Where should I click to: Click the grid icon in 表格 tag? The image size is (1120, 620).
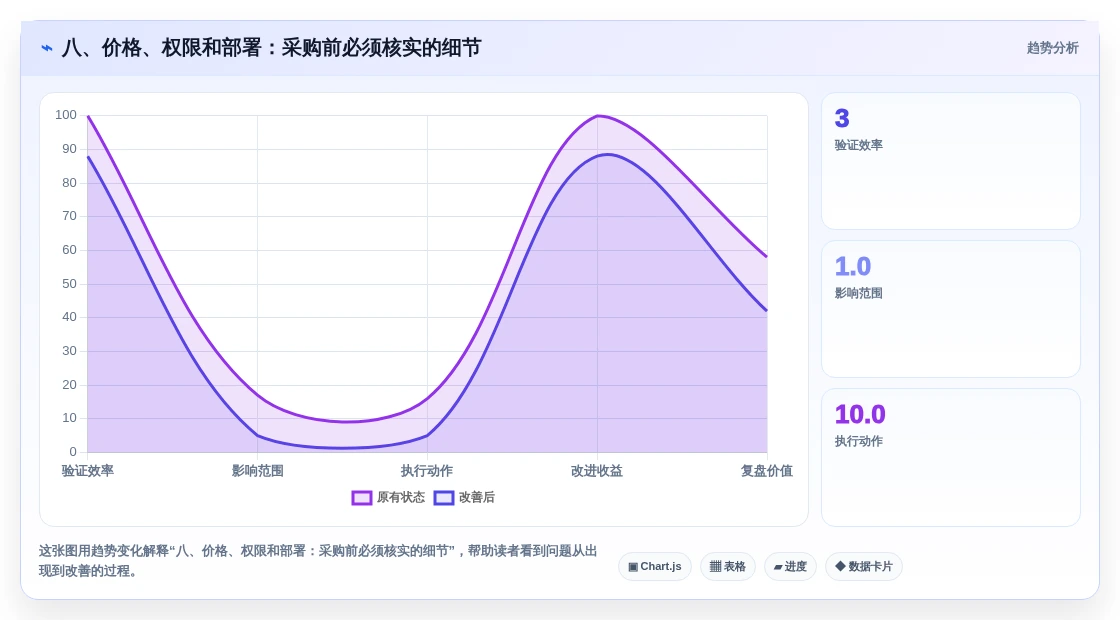(715, 566)
